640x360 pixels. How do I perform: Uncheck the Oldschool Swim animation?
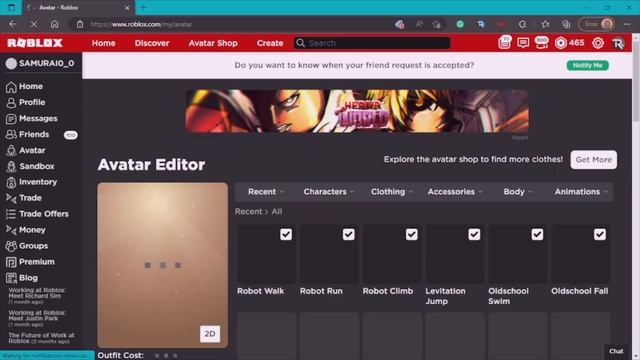[x=537, y=234]
